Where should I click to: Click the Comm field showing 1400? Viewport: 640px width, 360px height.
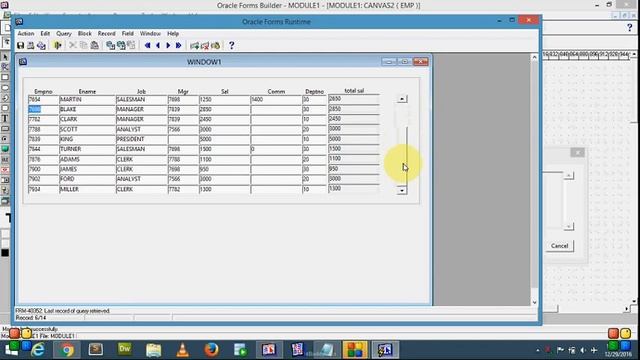point(276,100)
